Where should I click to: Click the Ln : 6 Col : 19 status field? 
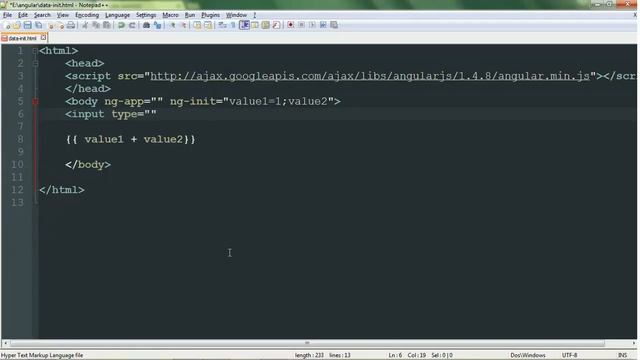point(407,356)
